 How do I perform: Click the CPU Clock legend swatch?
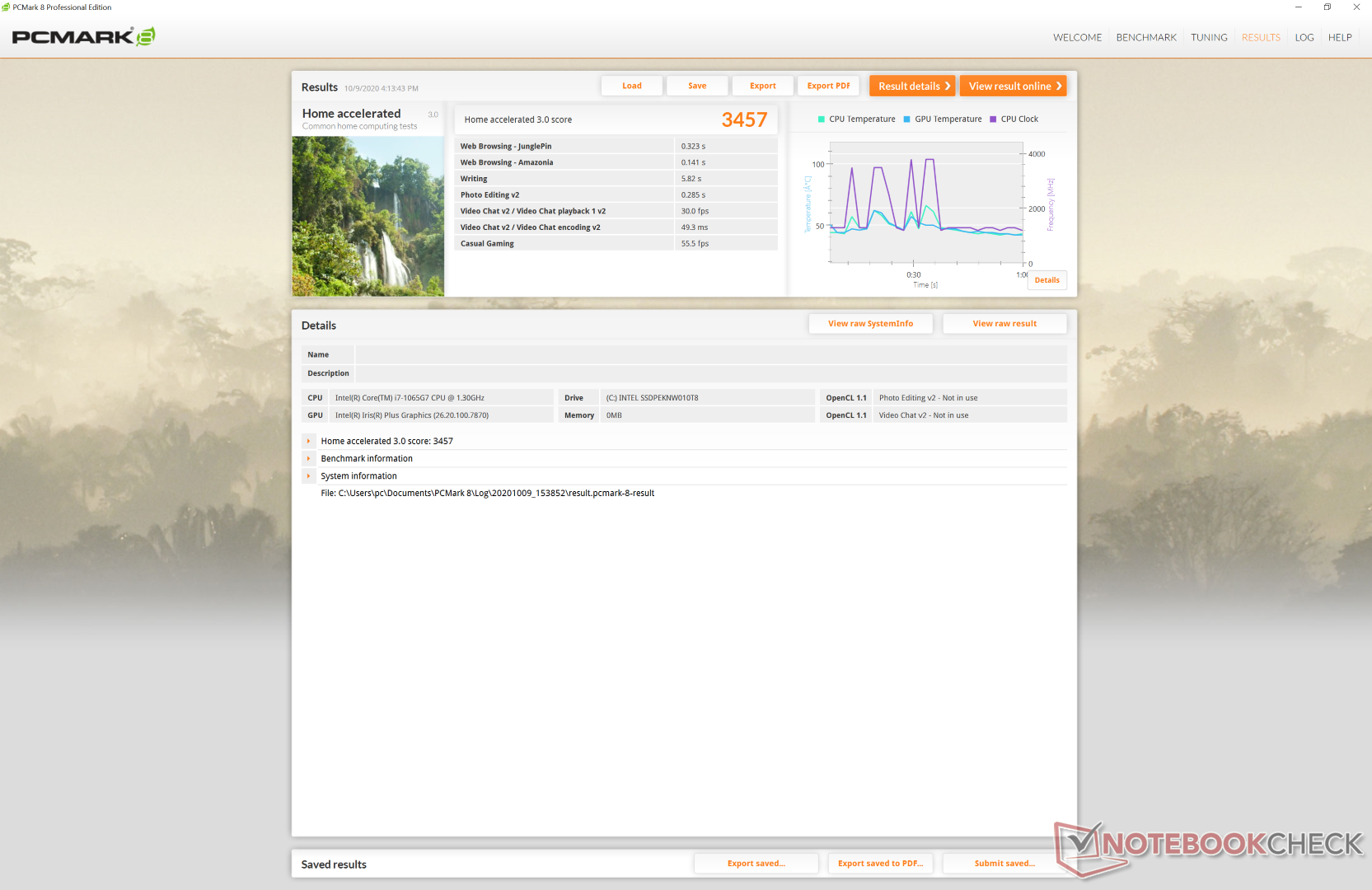tap(993, 119)
